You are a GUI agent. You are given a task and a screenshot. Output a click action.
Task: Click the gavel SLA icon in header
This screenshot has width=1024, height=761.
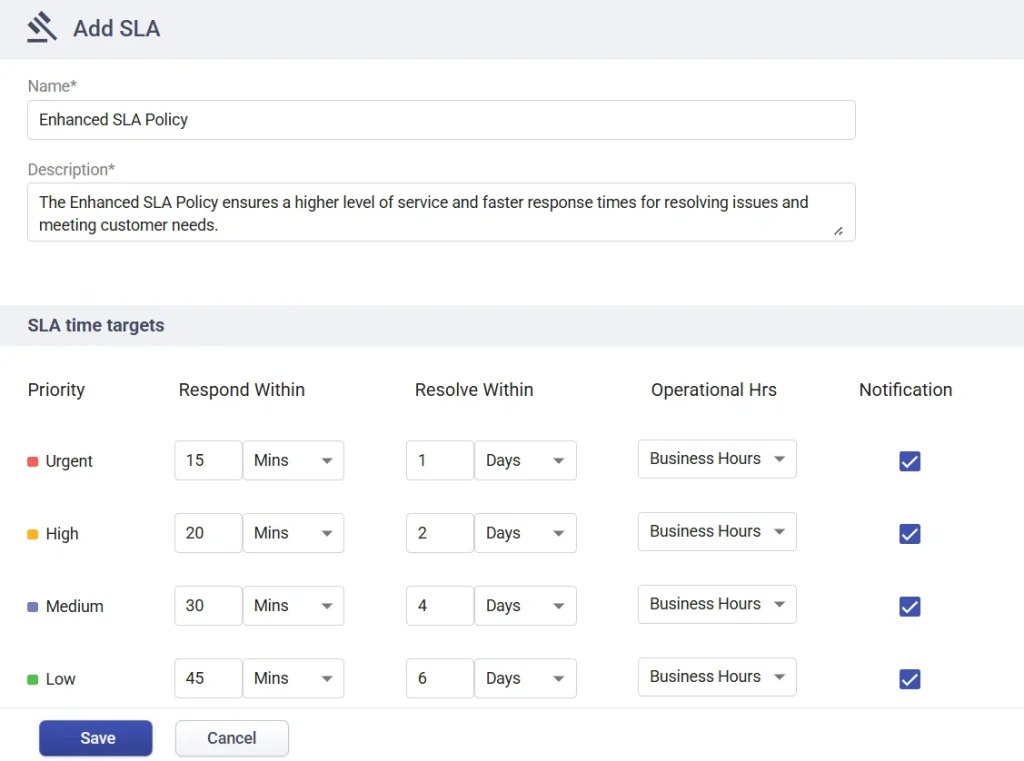[x=42, y=27]
